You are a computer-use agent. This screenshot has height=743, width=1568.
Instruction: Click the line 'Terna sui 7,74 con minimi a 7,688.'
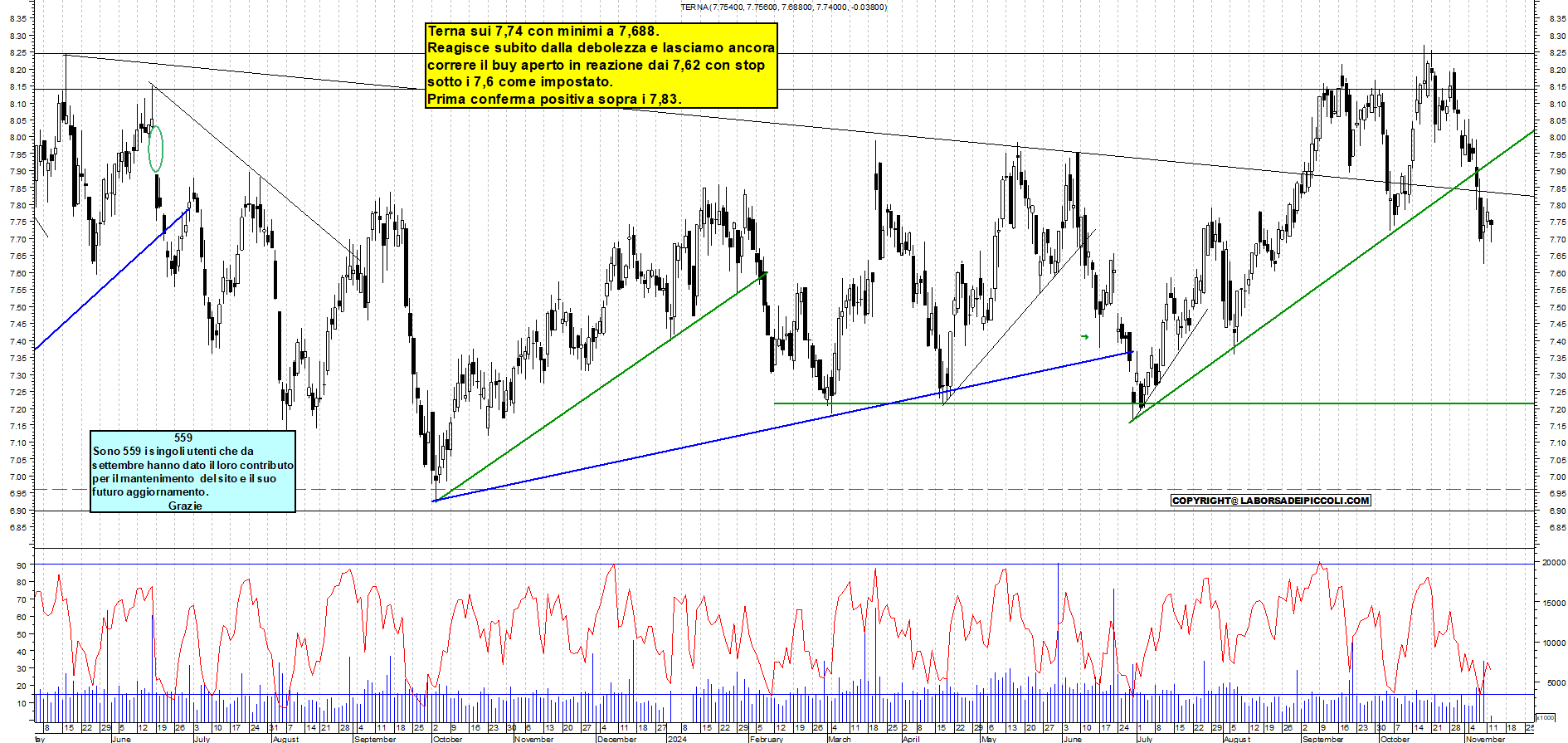pos(543,32)
